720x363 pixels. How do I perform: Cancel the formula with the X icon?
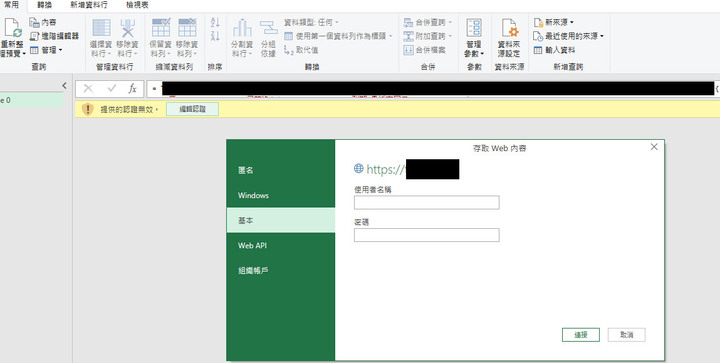tap(88, 89)
